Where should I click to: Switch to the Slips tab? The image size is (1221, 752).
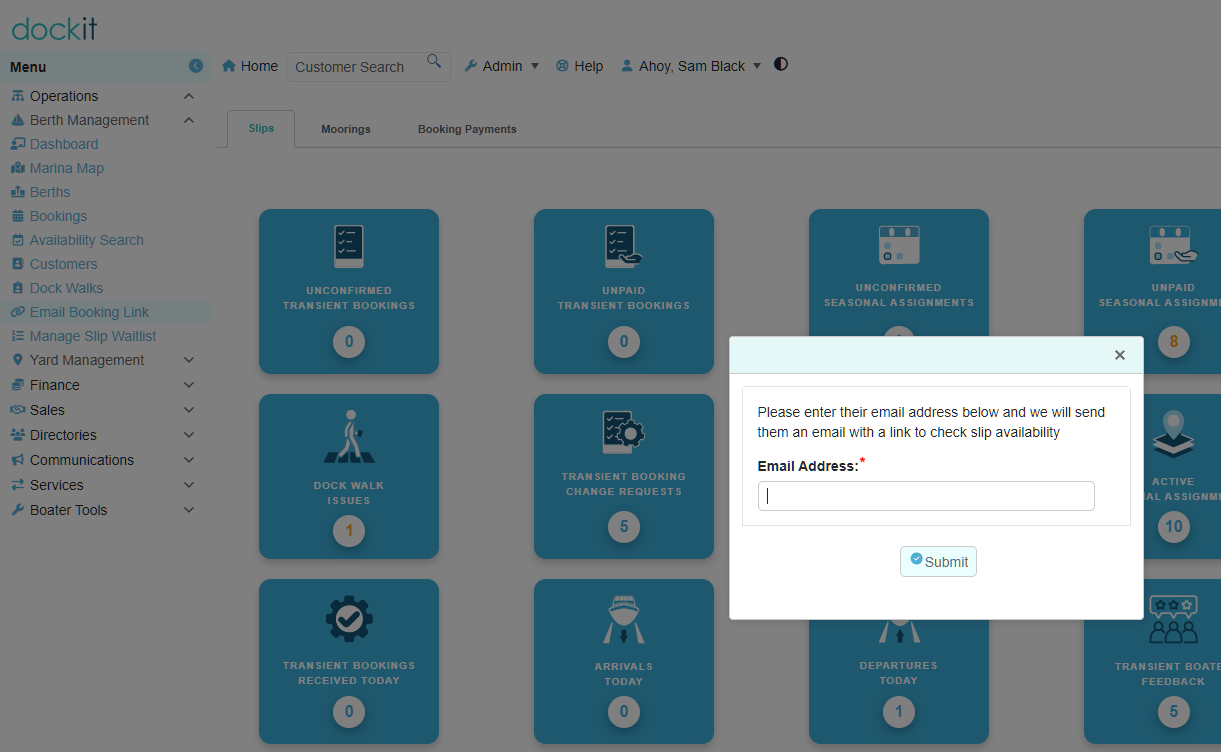[261, 129]
